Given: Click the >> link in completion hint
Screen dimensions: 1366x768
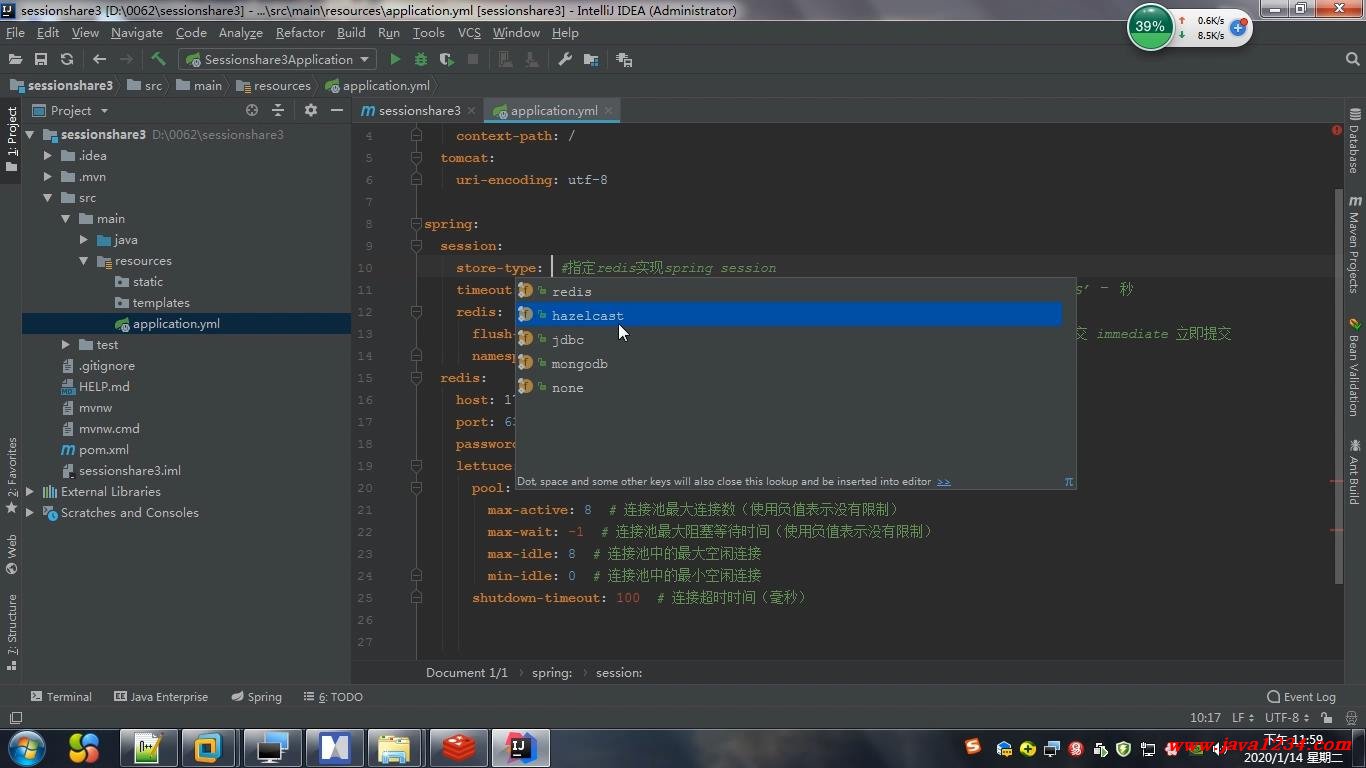Looking at the screenshot, I should click(x=943, y=482).
